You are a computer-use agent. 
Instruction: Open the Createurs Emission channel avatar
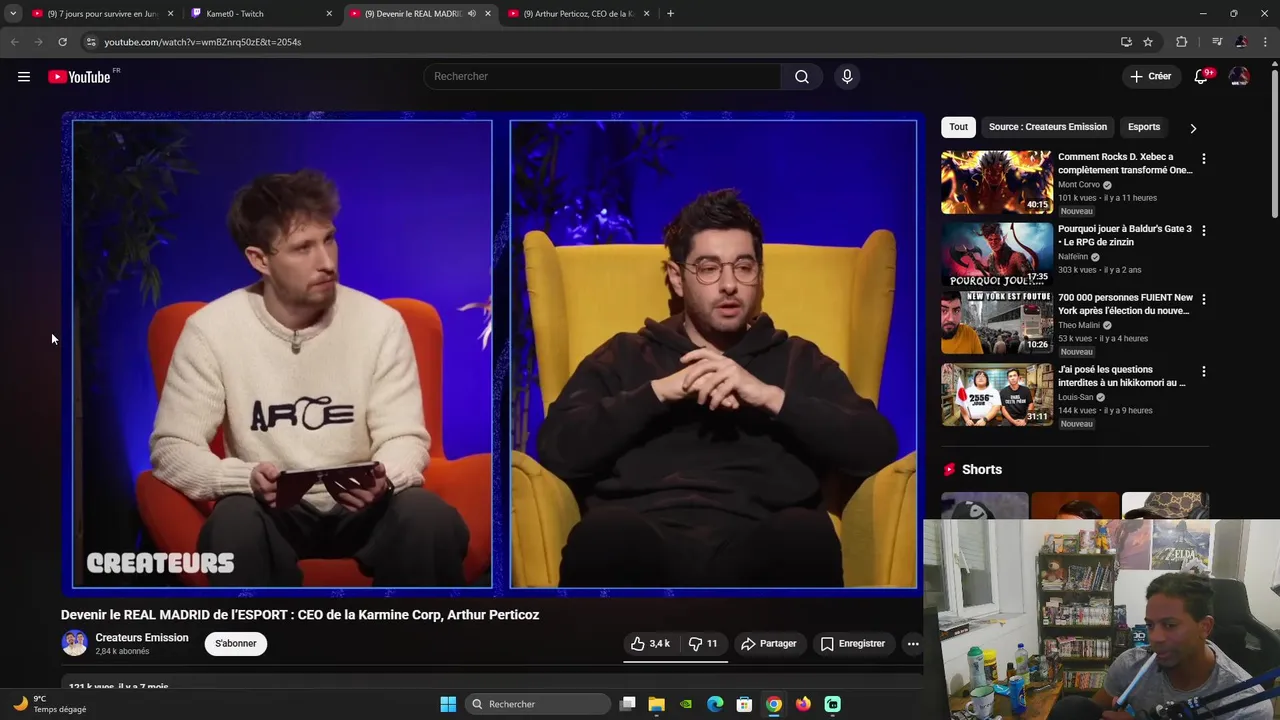click(x=74, y=643)
